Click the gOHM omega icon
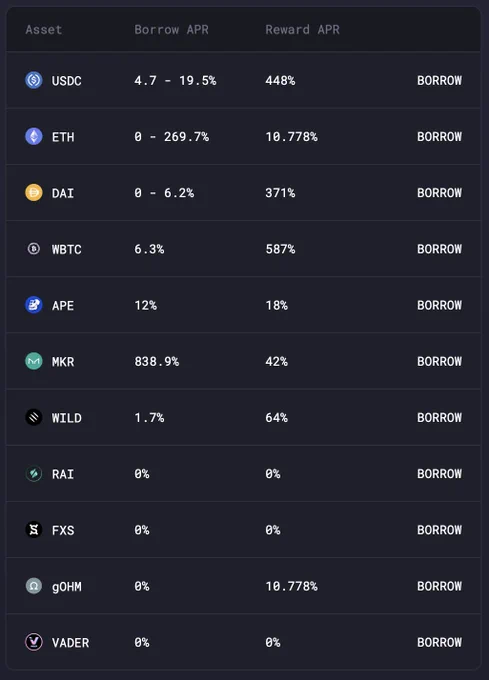Screen dimensions: 489x680 pyautogui.click(x=34, y=586)
